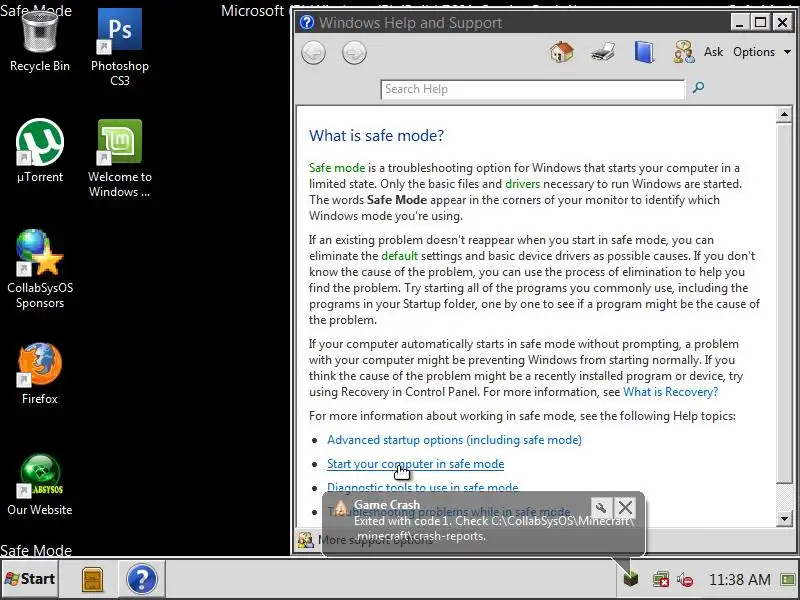This screenshot has width=800, height=600.
Task: Click the network tray icon
Action: [661, 580]
